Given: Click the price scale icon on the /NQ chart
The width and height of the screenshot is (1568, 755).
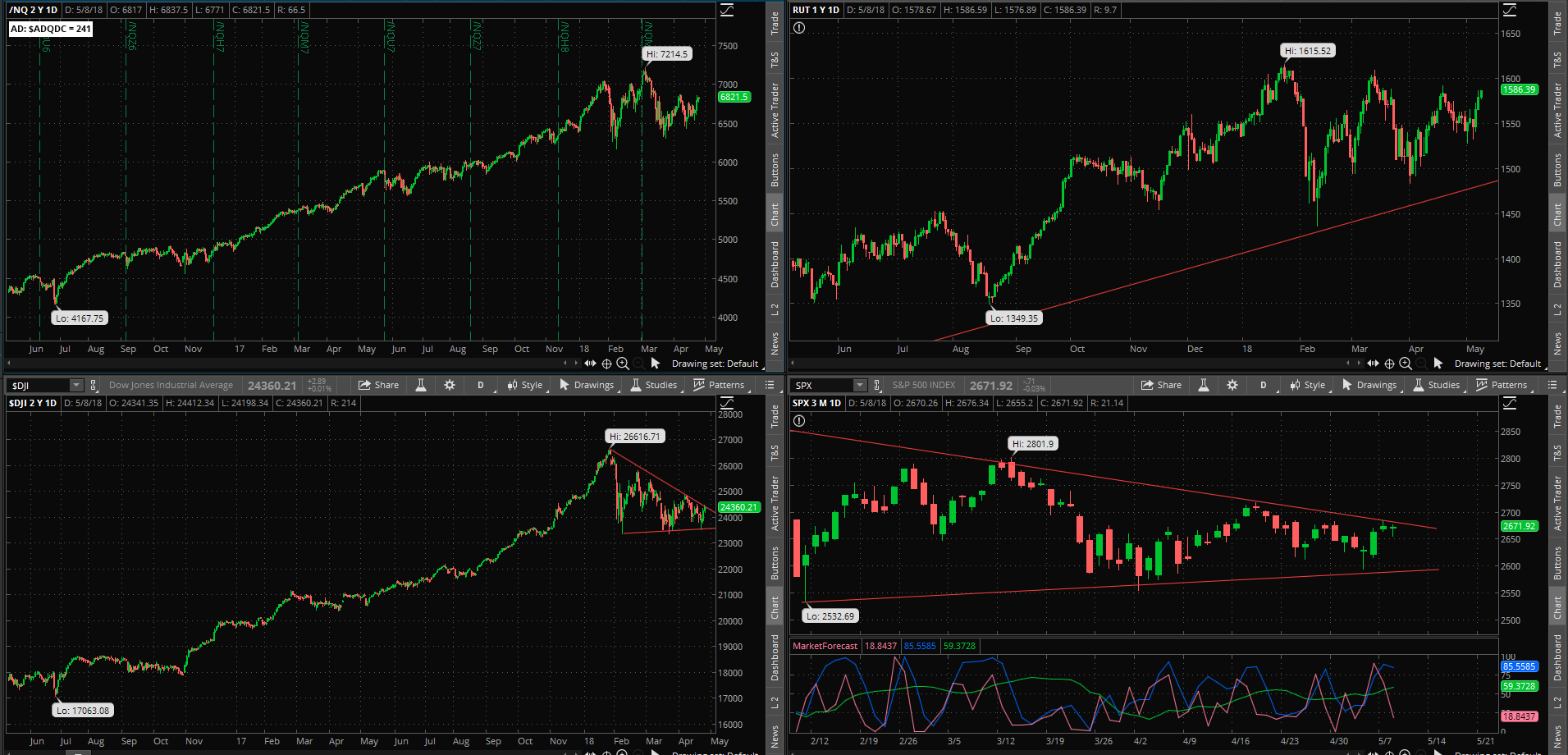Looking at the screenshot, I should click(727, 10).
